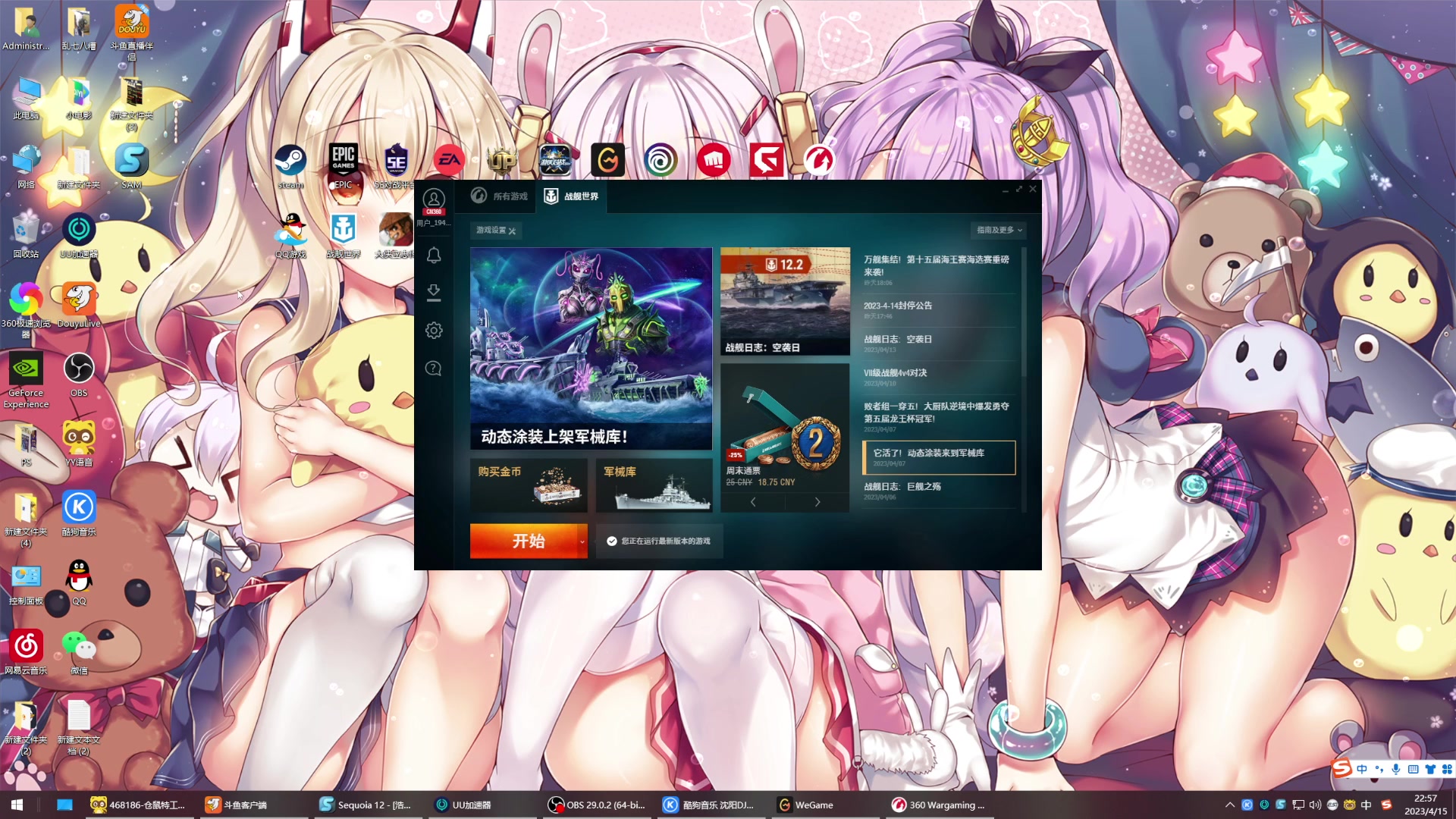Click the help question-mark chat icon

click(434, 369)
